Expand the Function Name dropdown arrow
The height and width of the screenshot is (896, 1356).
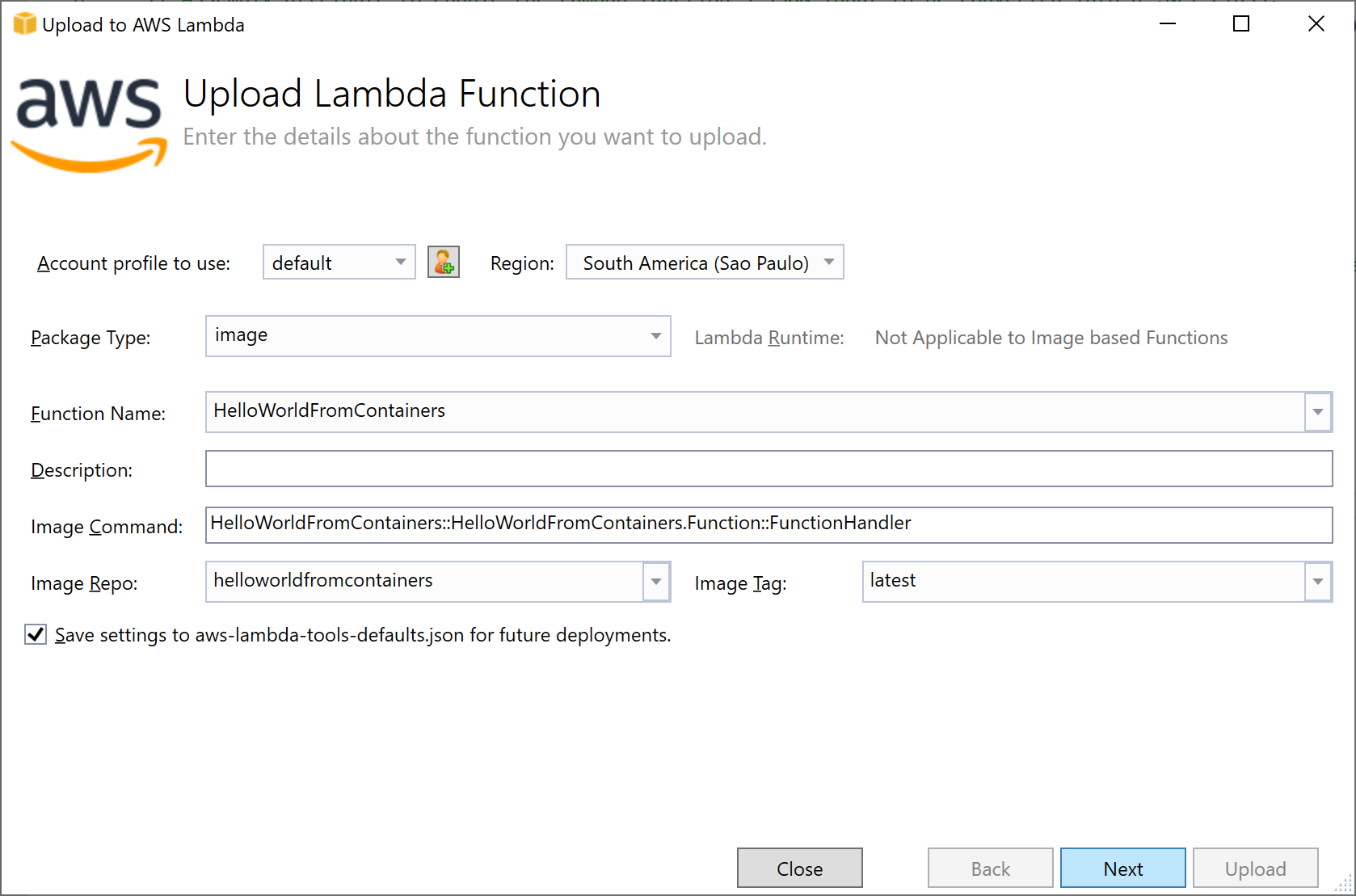pyautogui.click(x=1318, y=412)
